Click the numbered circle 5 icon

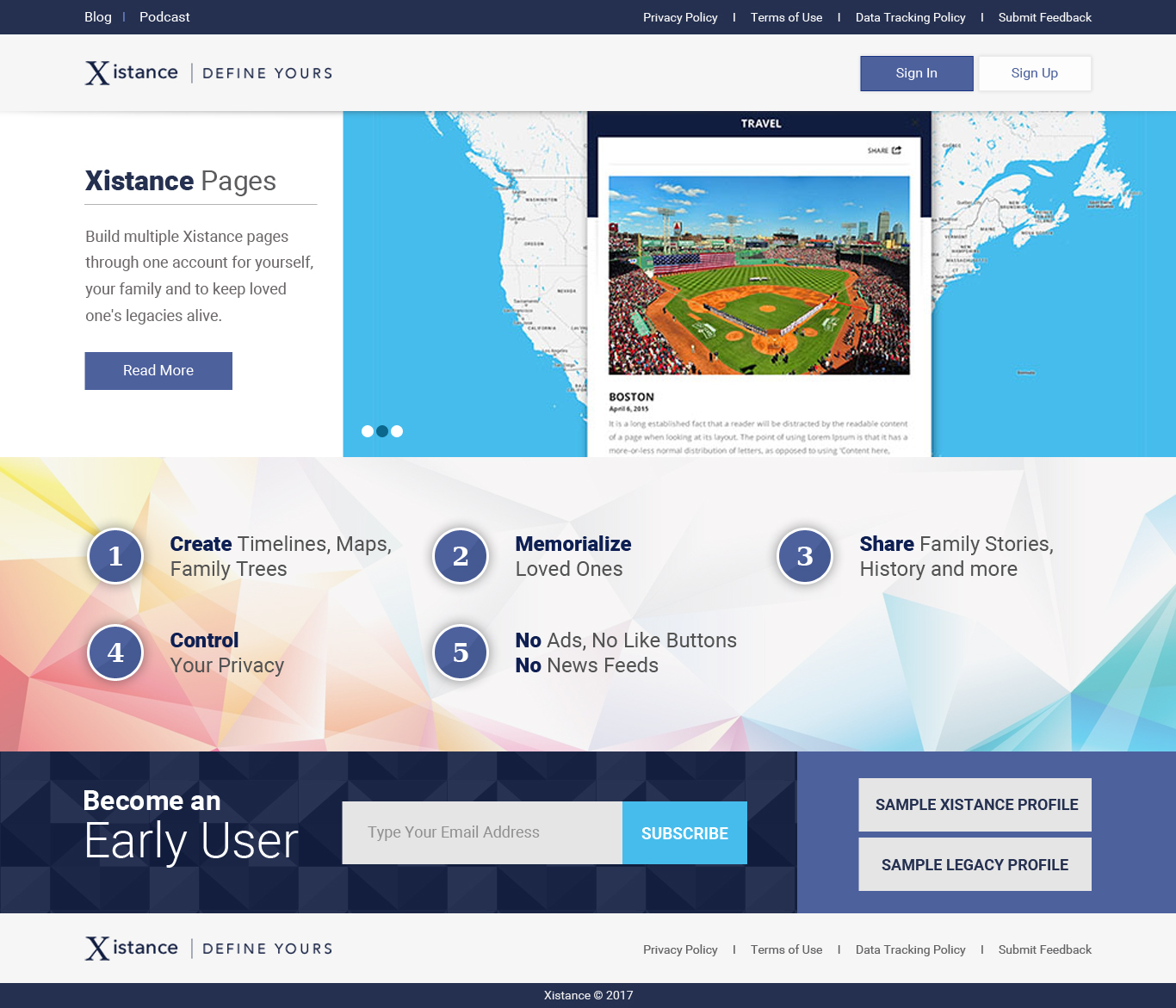(x=461, y=652)
